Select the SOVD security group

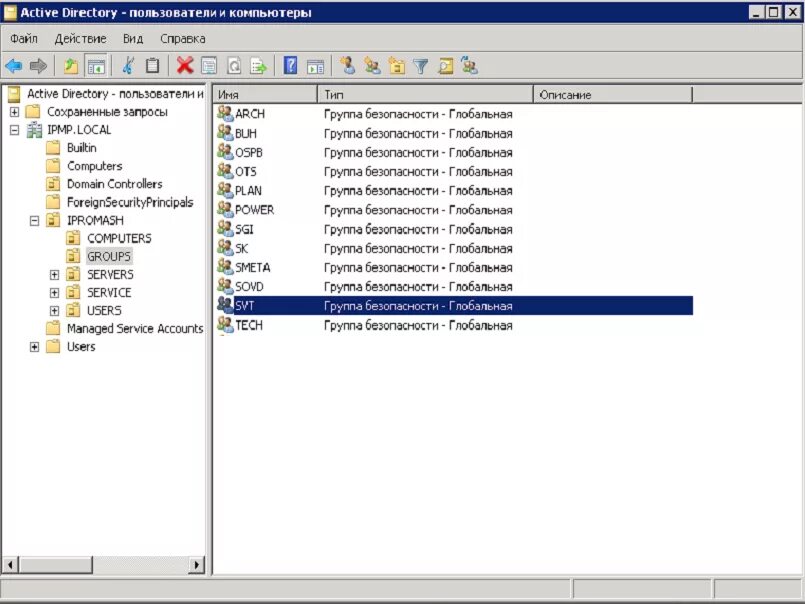coord(249,287)
